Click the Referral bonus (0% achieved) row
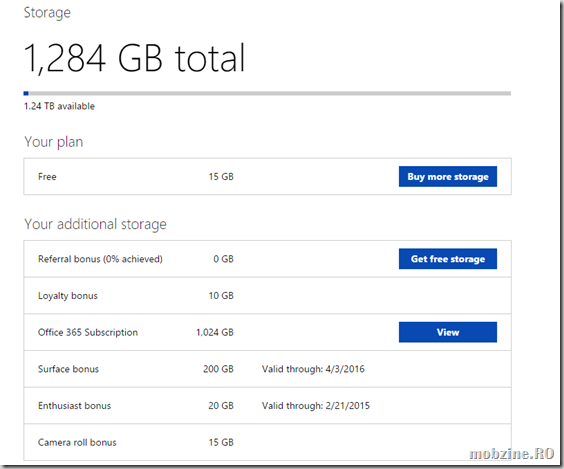 [267, 259]
